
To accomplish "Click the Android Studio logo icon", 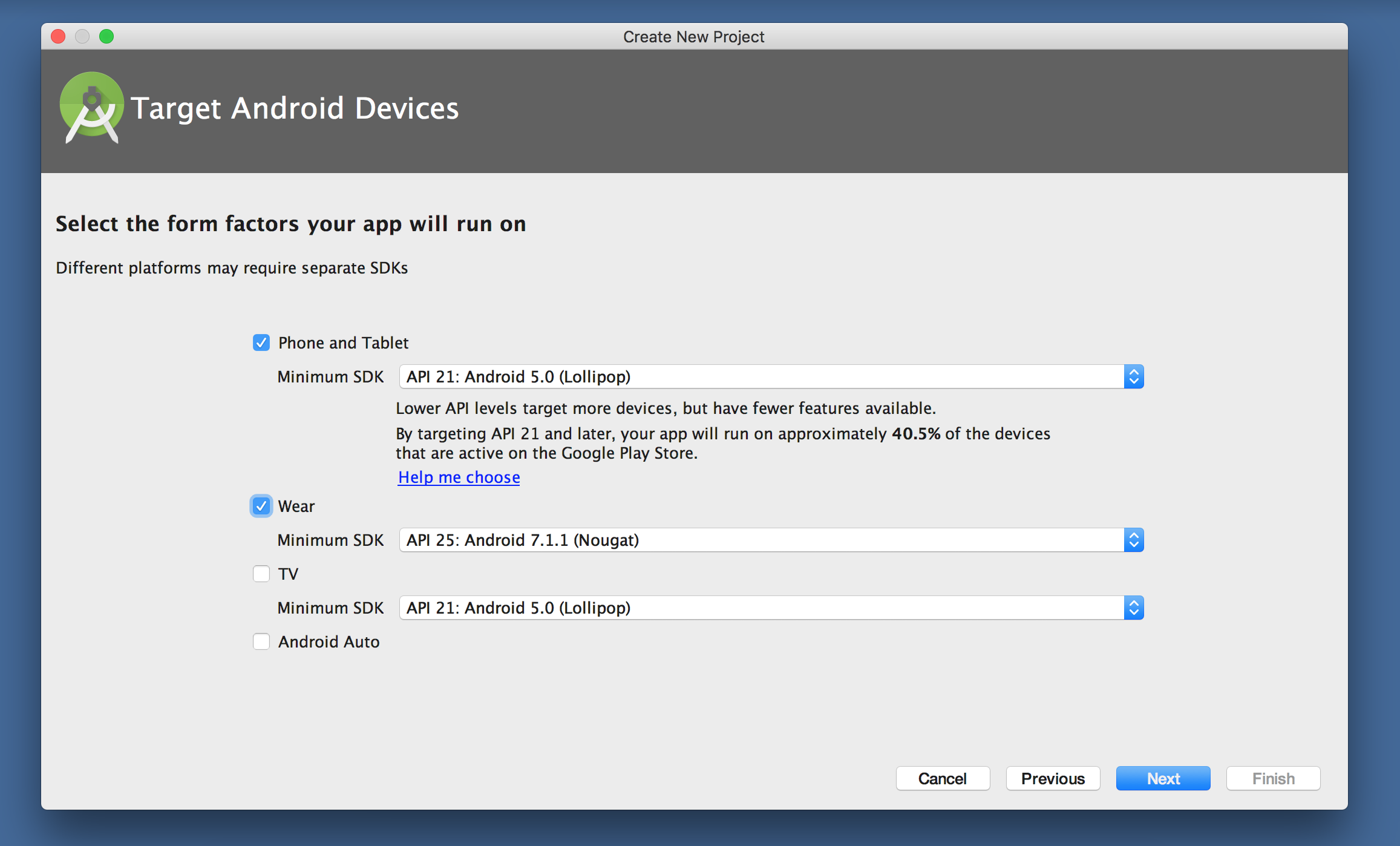I will 92,108.
